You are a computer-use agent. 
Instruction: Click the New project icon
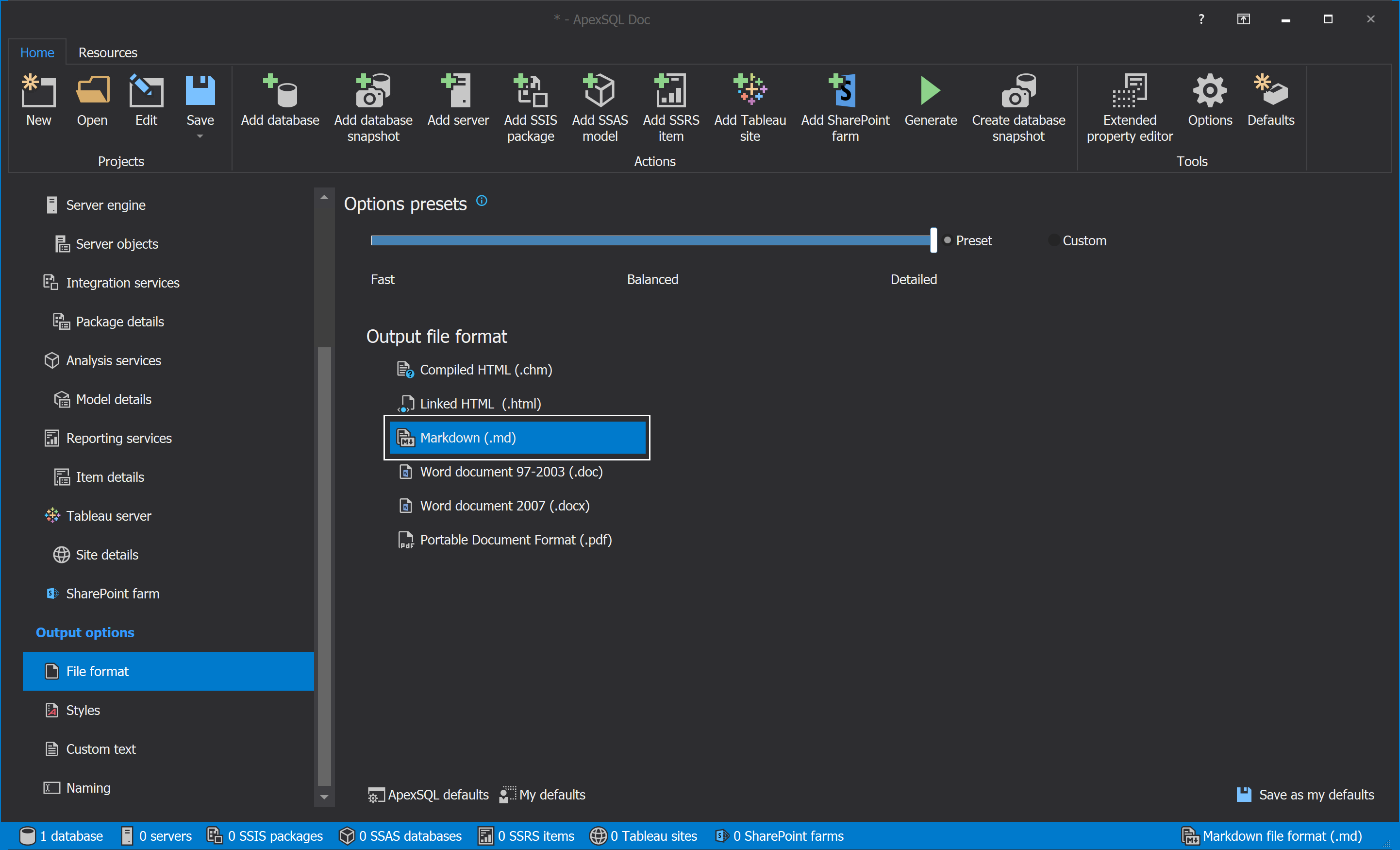coord(38,91)
